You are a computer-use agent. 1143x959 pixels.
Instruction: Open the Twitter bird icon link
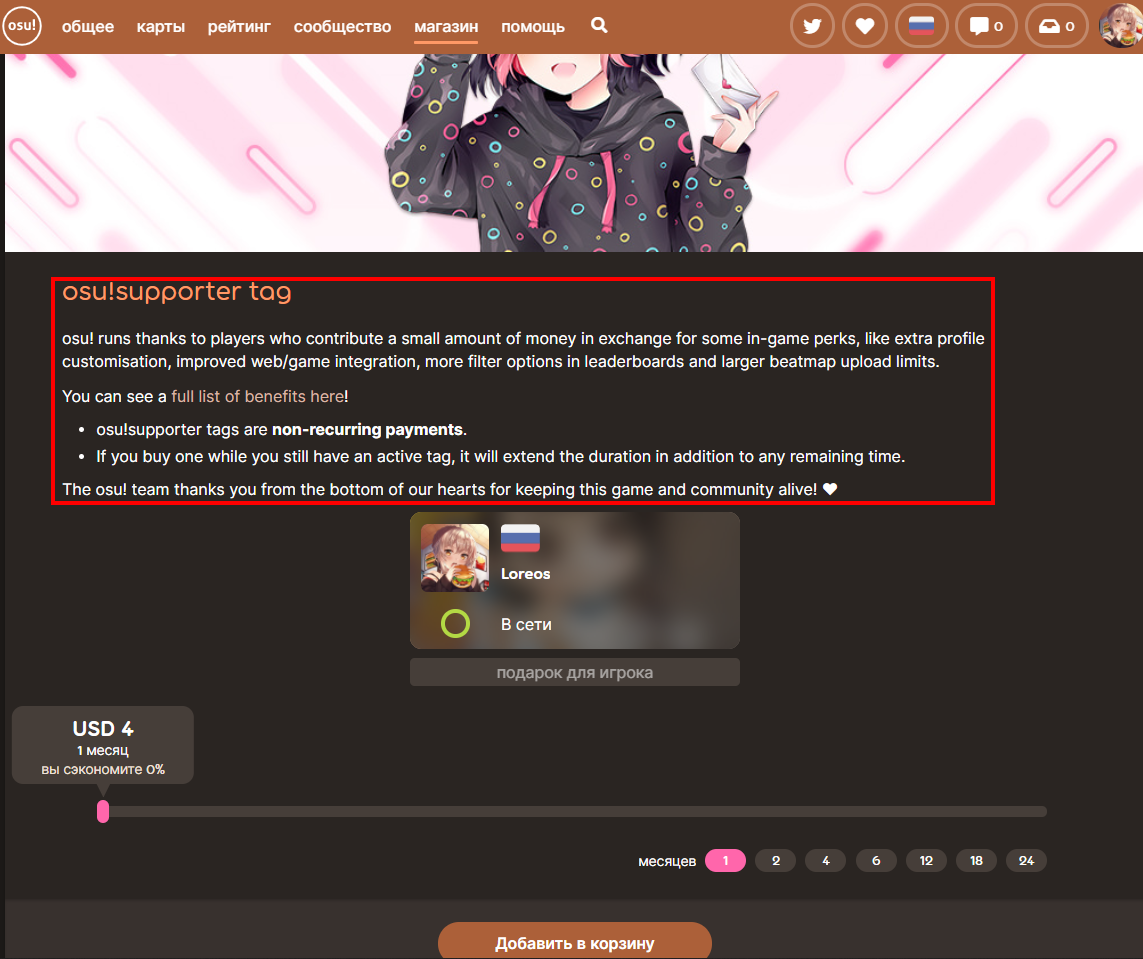tap(812, 26)
